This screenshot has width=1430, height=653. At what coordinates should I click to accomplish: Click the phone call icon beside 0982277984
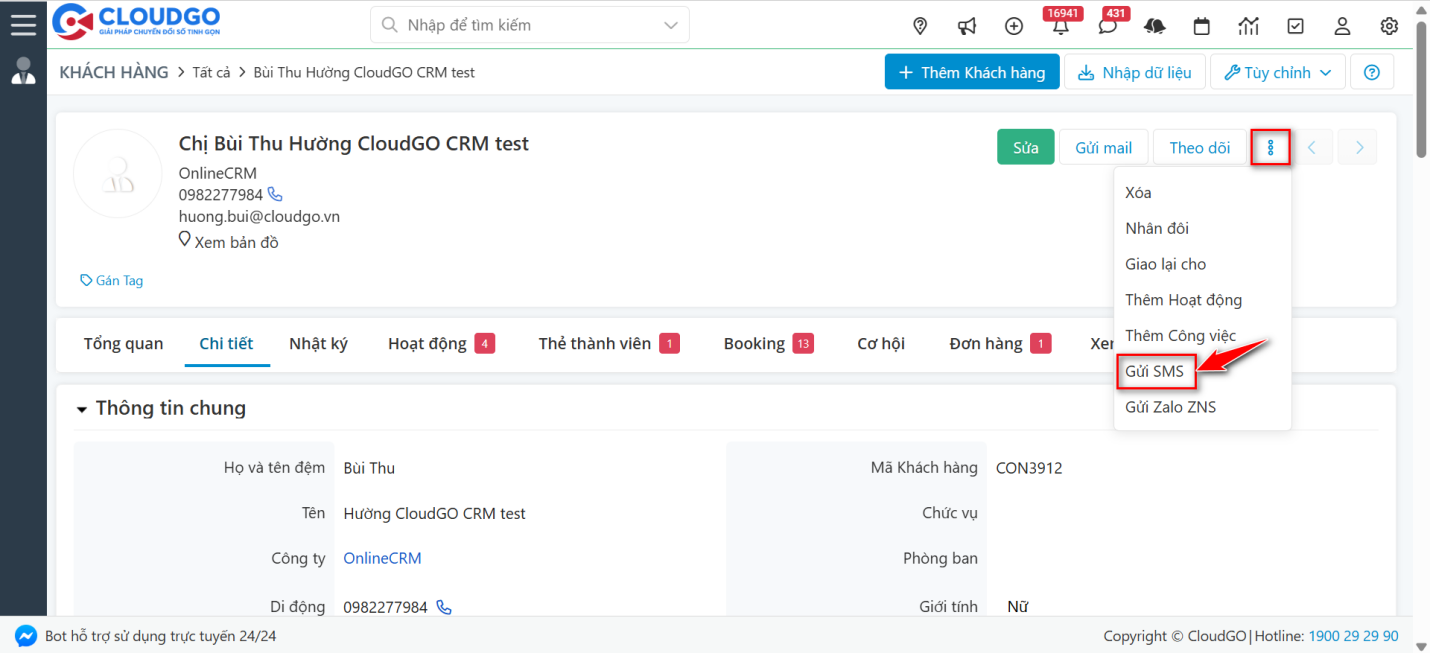[275, 195]
